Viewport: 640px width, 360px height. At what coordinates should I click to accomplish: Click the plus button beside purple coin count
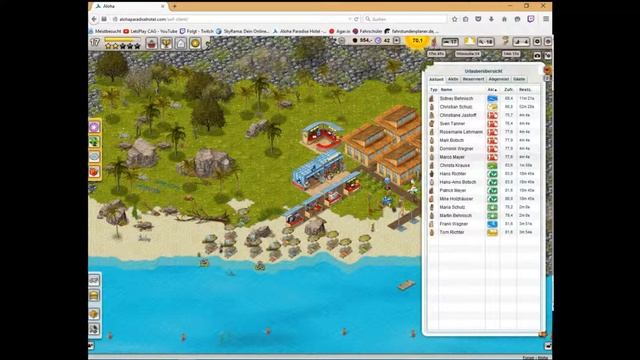pos(396,40)
